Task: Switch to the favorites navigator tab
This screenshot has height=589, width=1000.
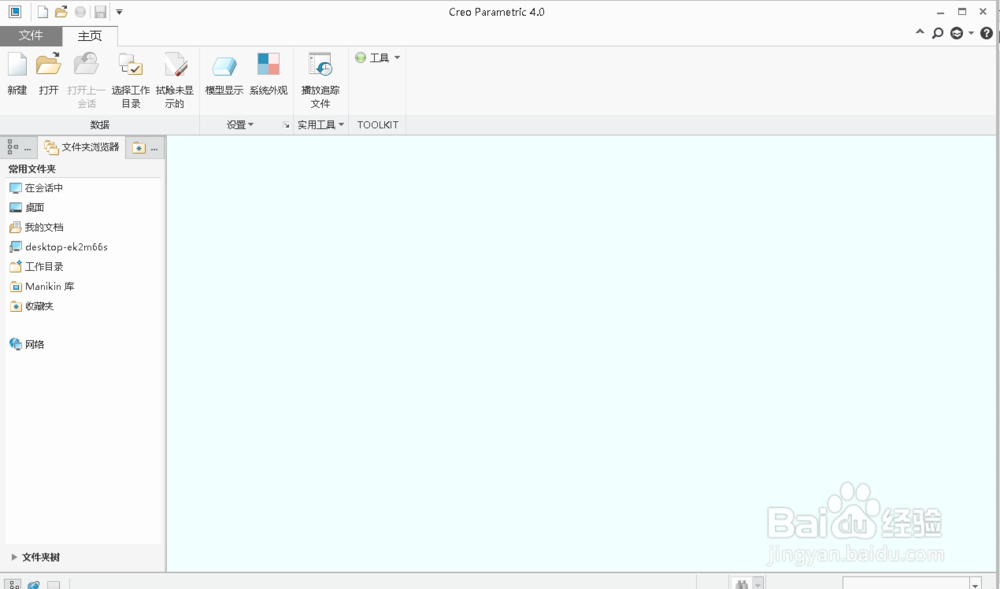Action: coord(145,148)
